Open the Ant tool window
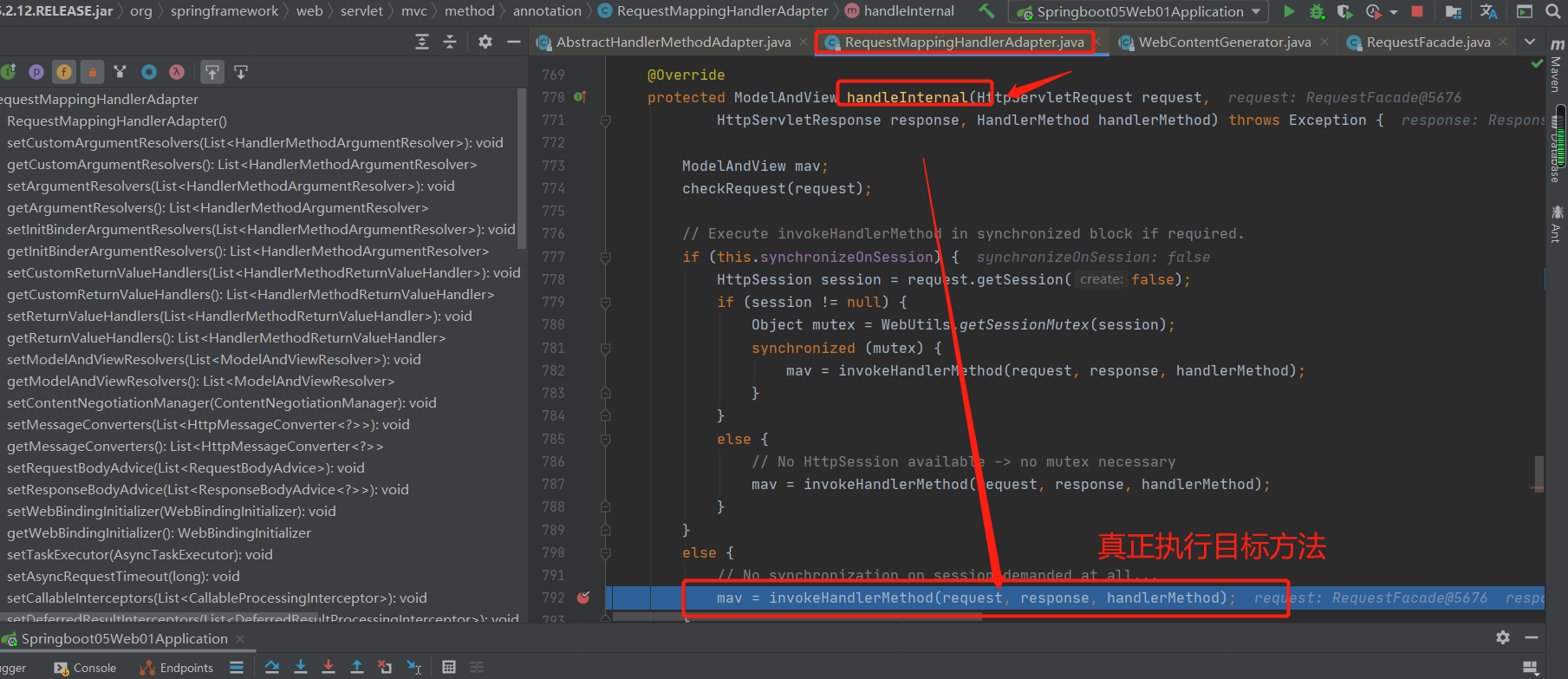Viewport: 1568px width, 679px height. coord(1557,224)
